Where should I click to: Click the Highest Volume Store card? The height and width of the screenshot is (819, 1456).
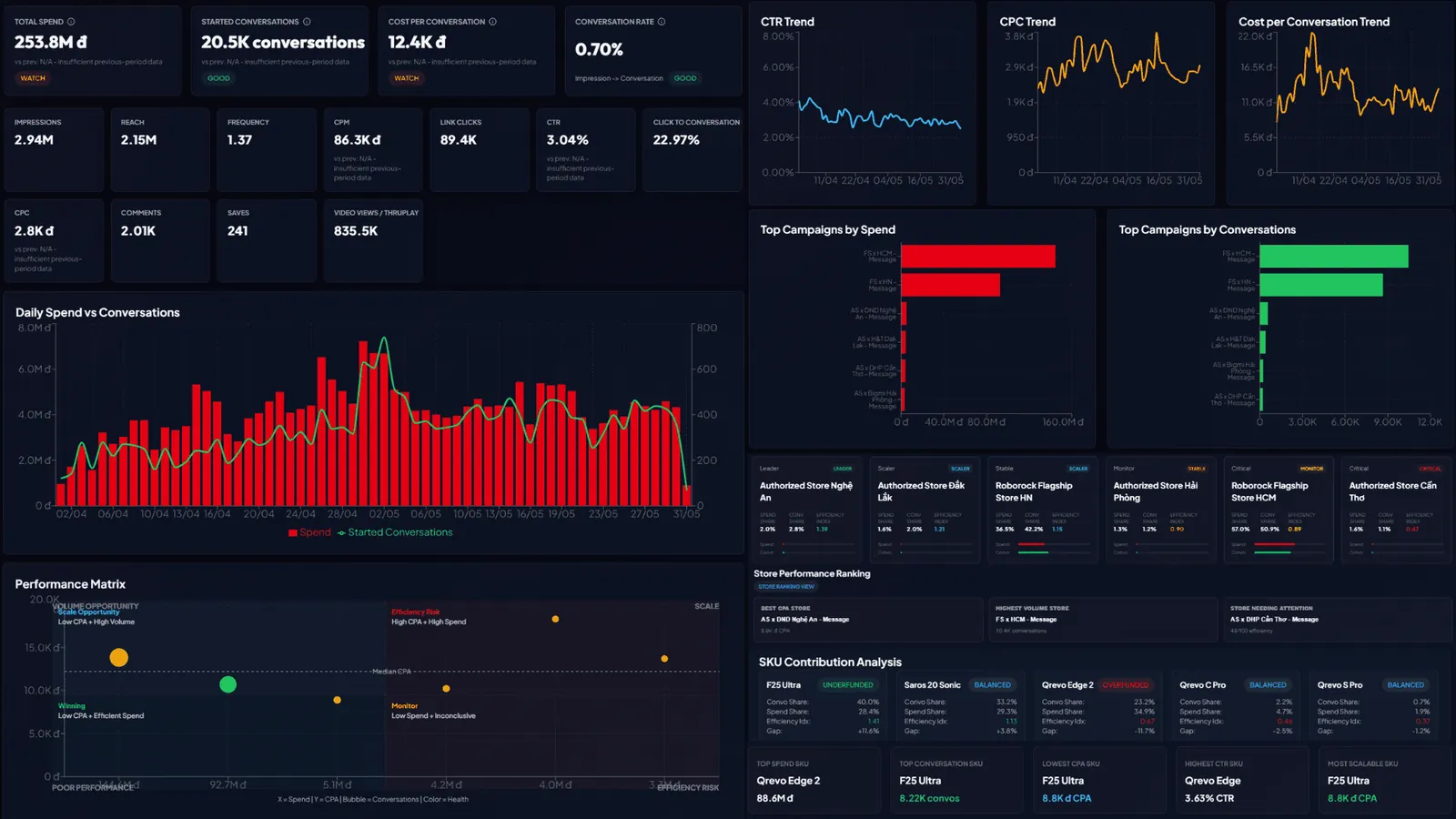tap(1102, 620)
